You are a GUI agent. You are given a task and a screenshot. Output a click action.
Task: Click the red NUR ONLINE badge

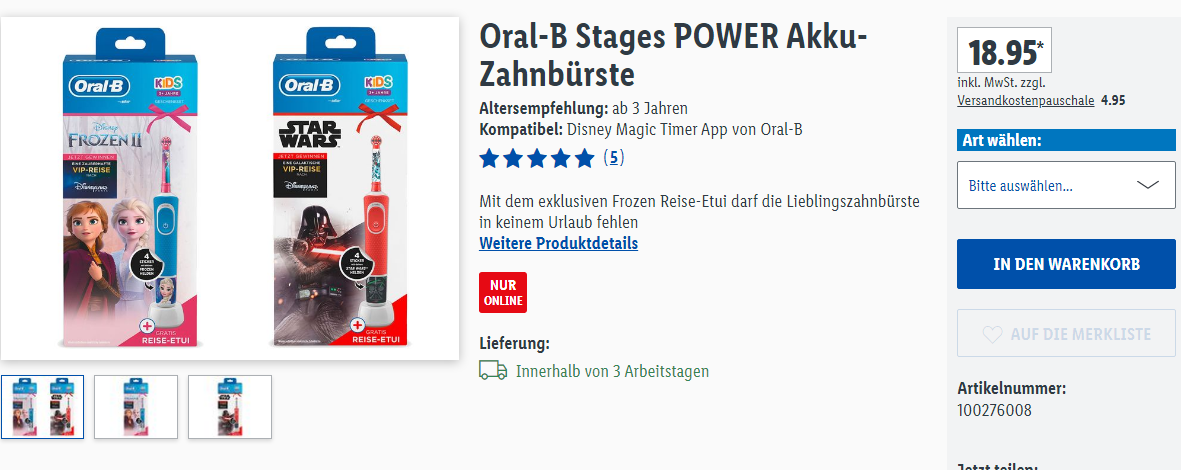tap(503, 292)
